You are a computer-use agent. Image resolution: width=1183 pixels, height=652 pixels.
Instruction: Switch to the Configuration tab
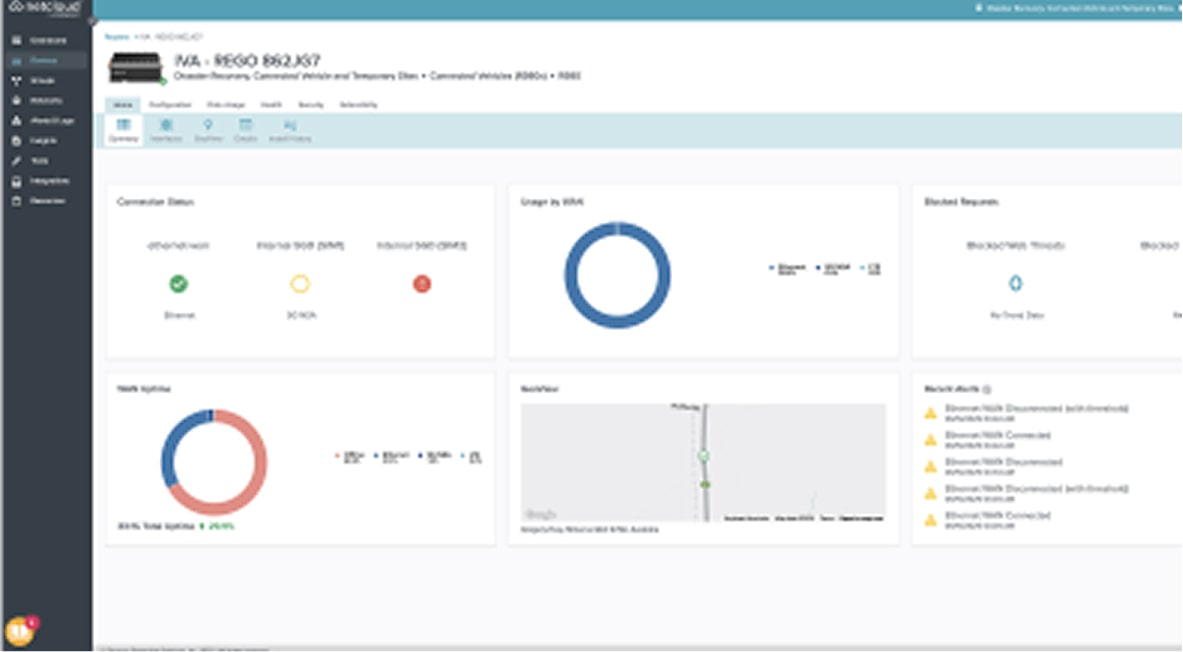pyautogui.click(x=169, y=104)
